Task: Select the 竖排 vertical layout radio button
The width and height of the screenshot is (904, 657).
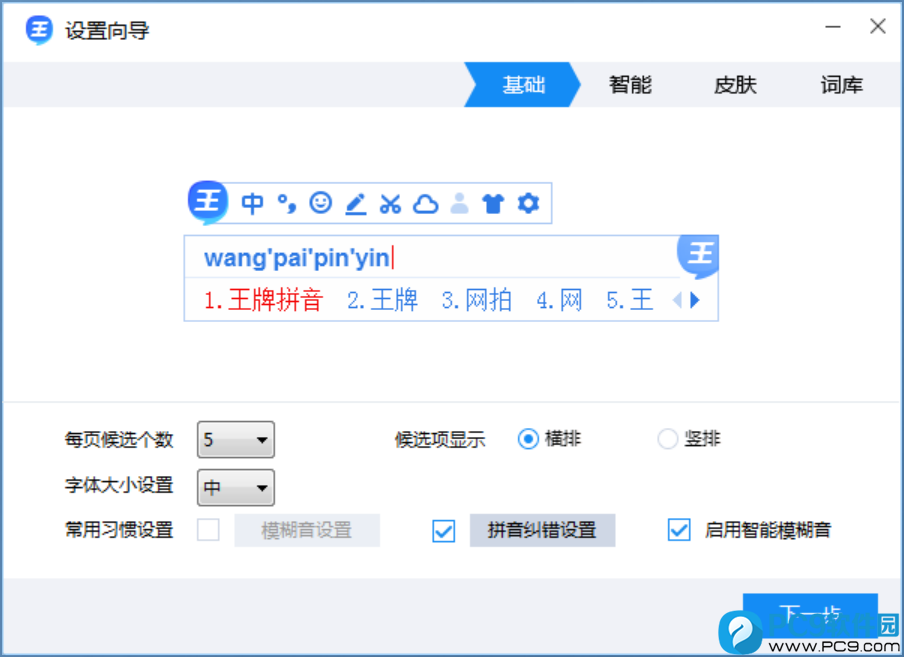Action: [x=668, y=439]
